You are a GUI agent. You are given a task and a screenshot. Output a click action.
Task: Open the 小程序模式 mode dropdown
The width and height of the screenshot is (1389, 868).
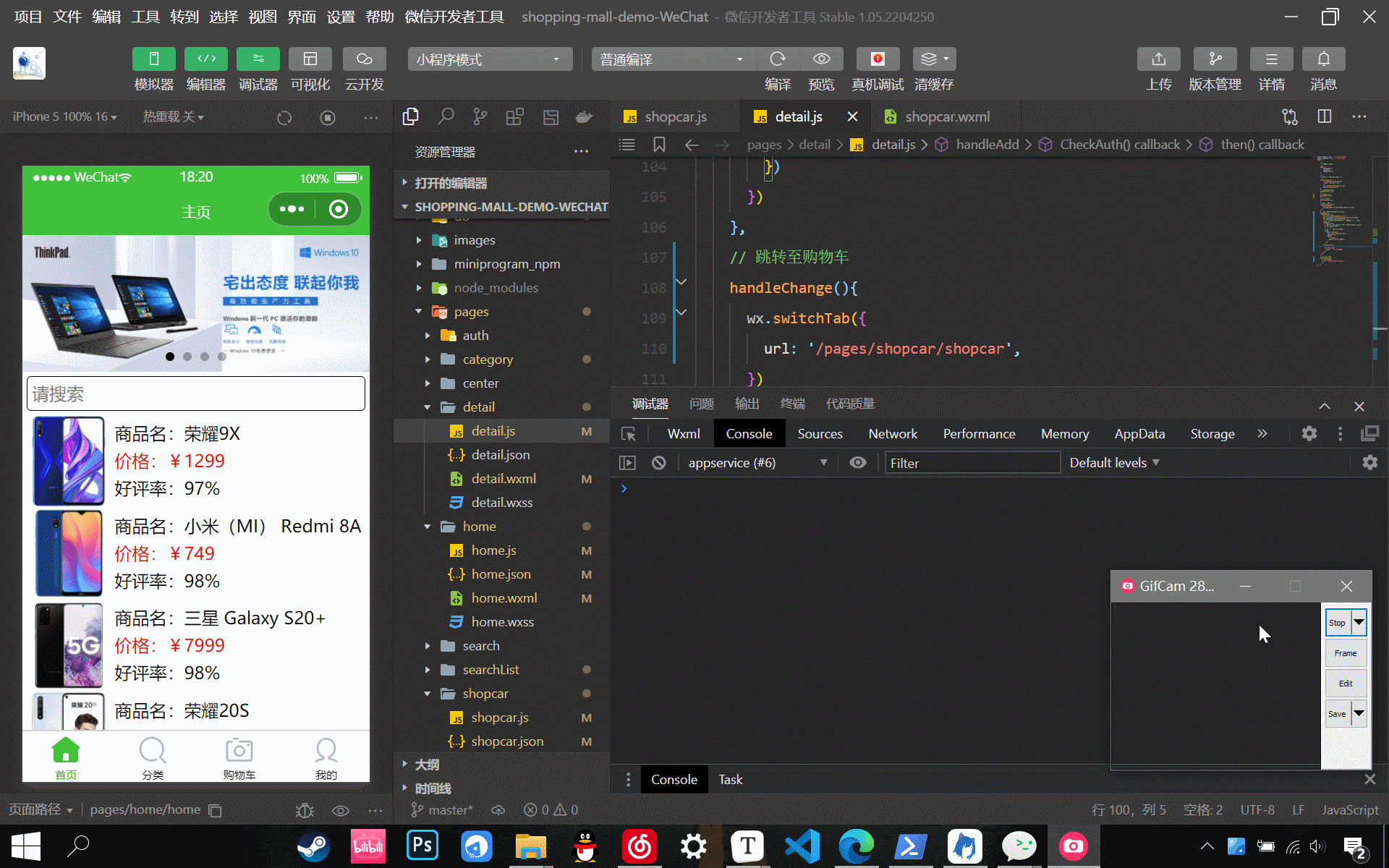(x=490, y=59)
